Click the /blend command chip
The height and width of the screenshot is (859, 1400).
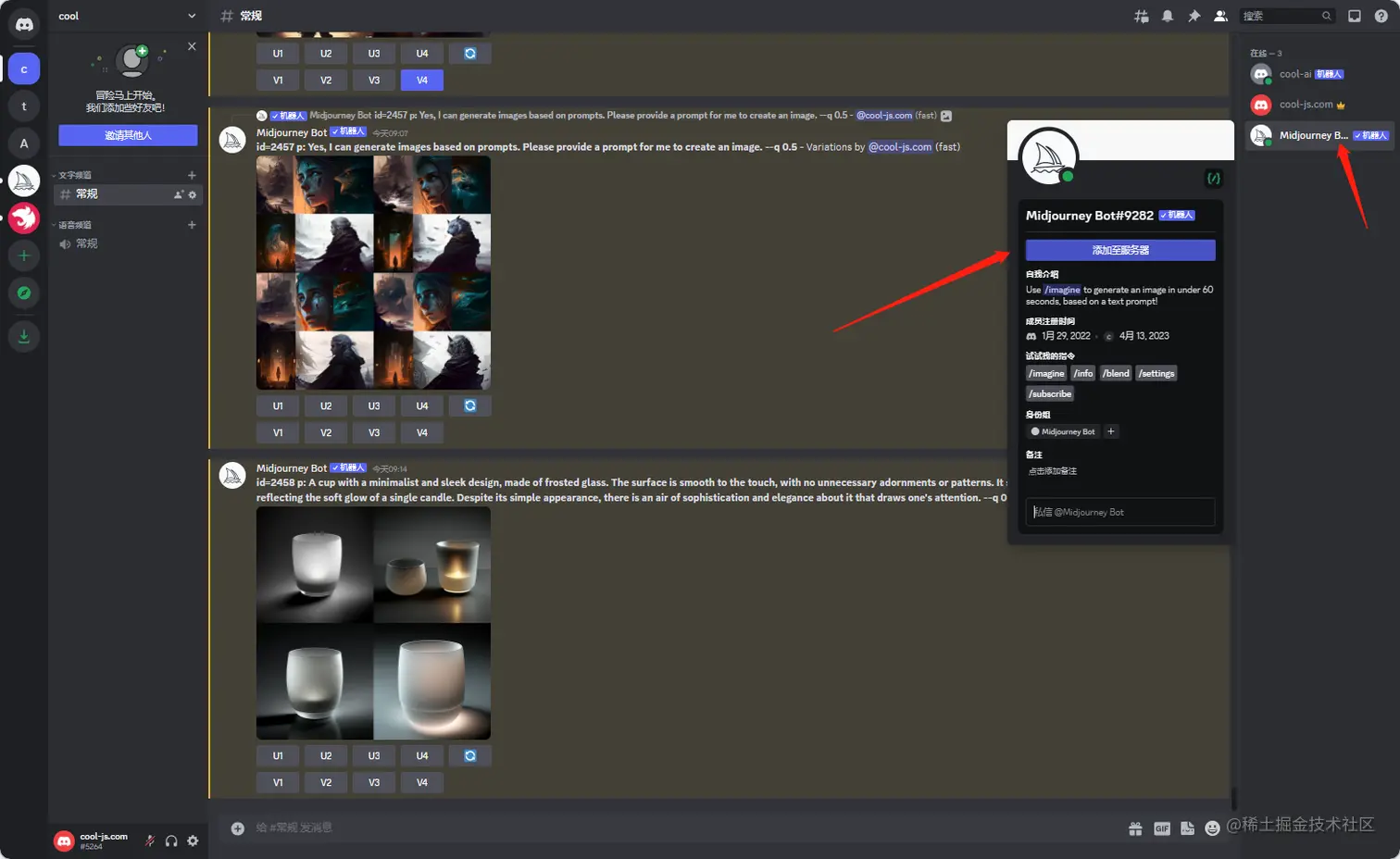point(1116,373)
